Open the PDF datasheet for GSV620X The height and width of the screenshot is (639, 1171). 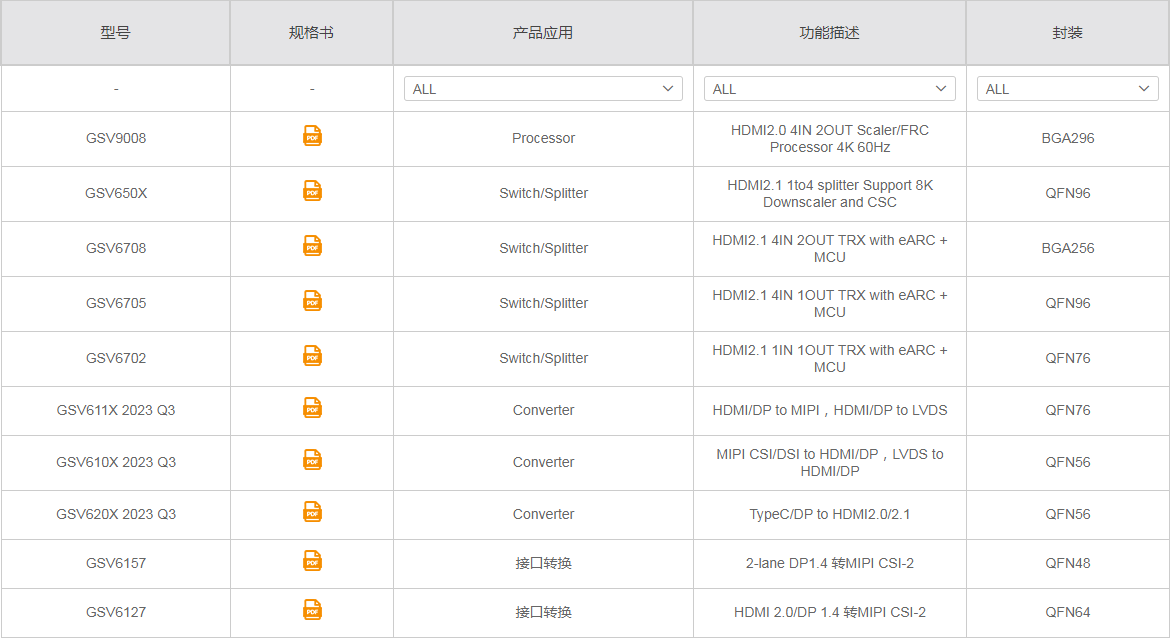pos(312,512)
